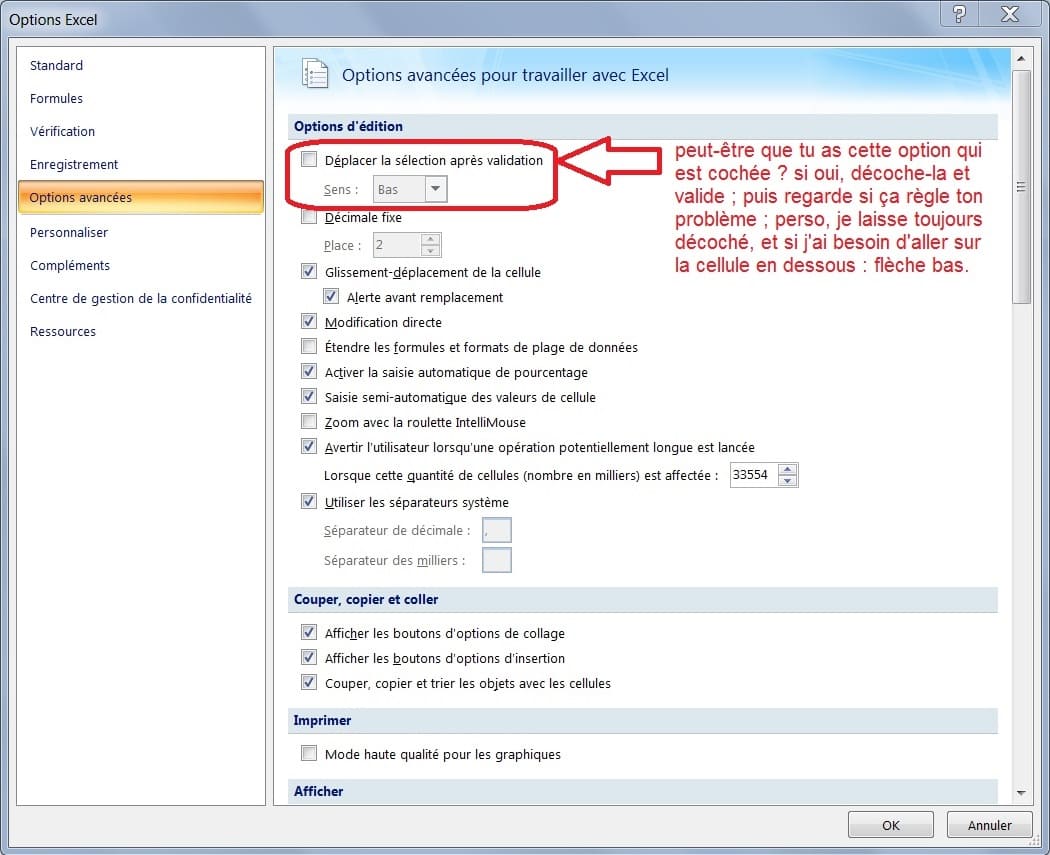This screenshot has height=855, width=1050.
Task: Uncheck Avertir l'utilisateur opération longue
Action: coord(309,446)
